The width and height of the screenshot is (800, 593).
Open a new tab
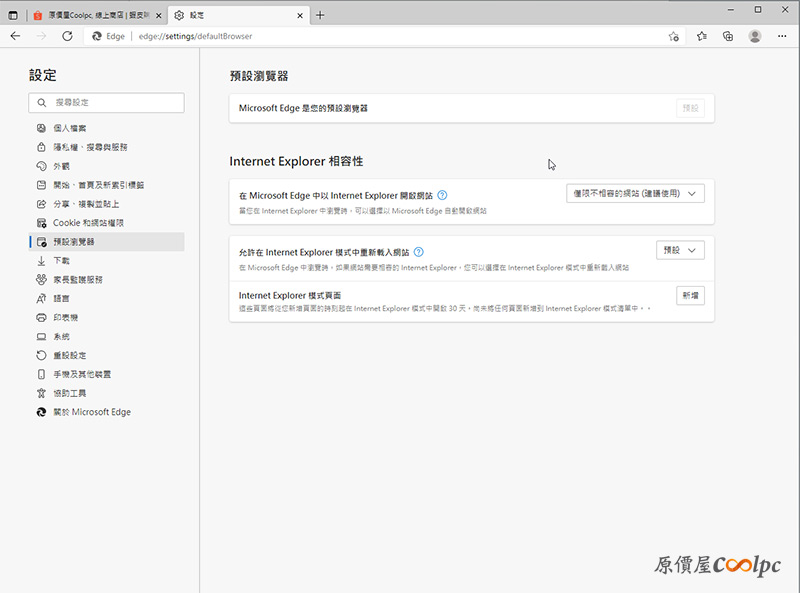click(x=320, y=15)
